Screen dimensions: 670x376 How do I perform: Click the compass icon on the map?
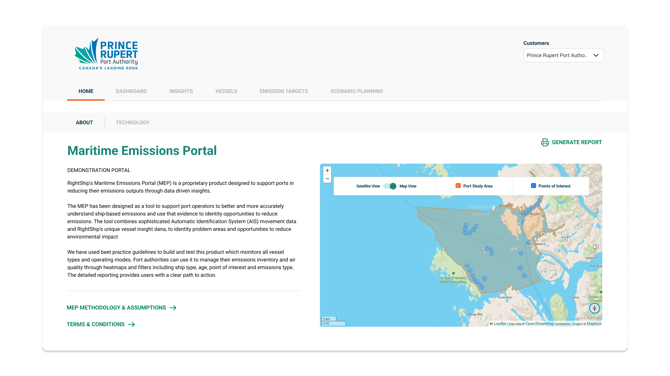pos(594,308)
